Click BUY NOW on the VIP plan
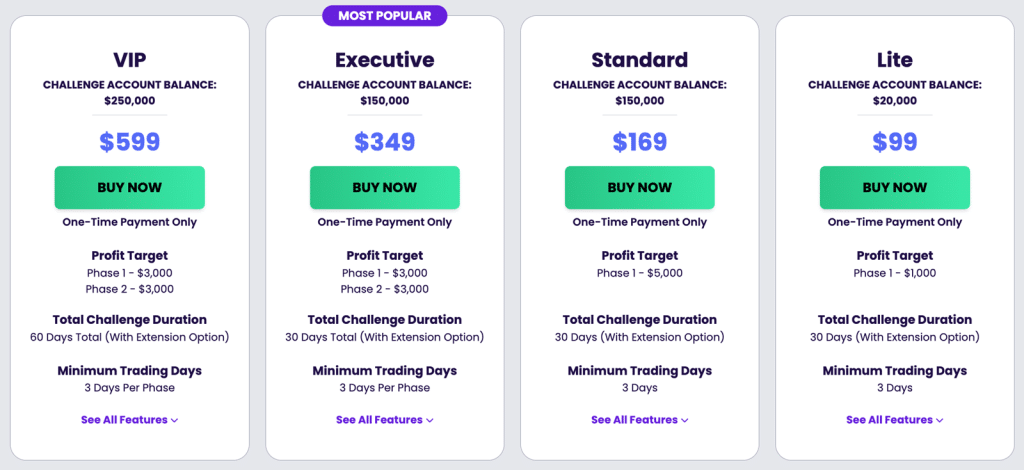The width and height of the screenshot is (1024, 470). [129, 187]
